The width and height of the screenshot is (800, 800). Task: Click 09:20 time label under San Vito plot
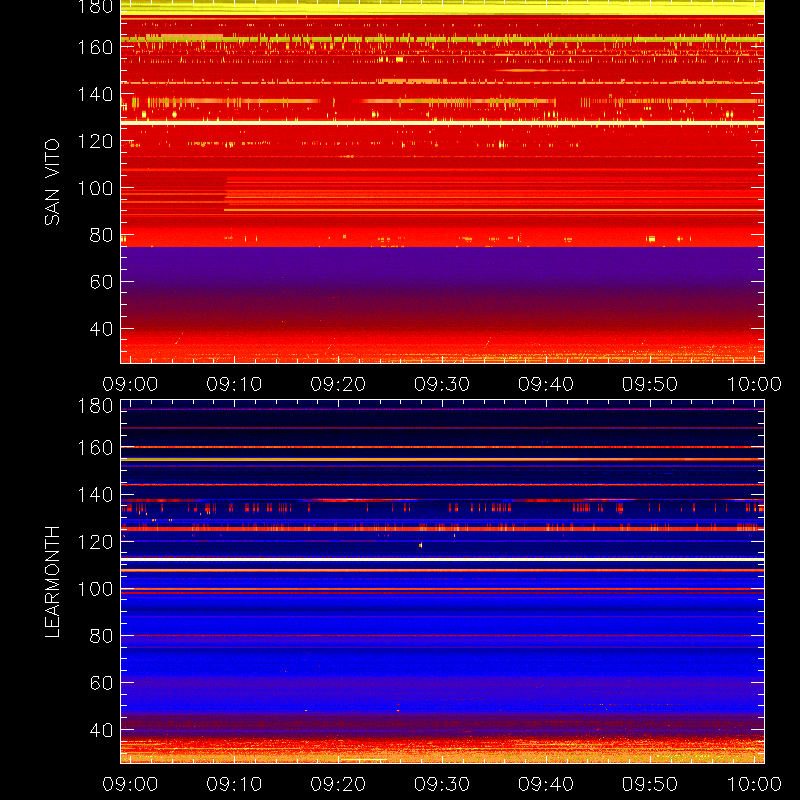coord(338,384)
